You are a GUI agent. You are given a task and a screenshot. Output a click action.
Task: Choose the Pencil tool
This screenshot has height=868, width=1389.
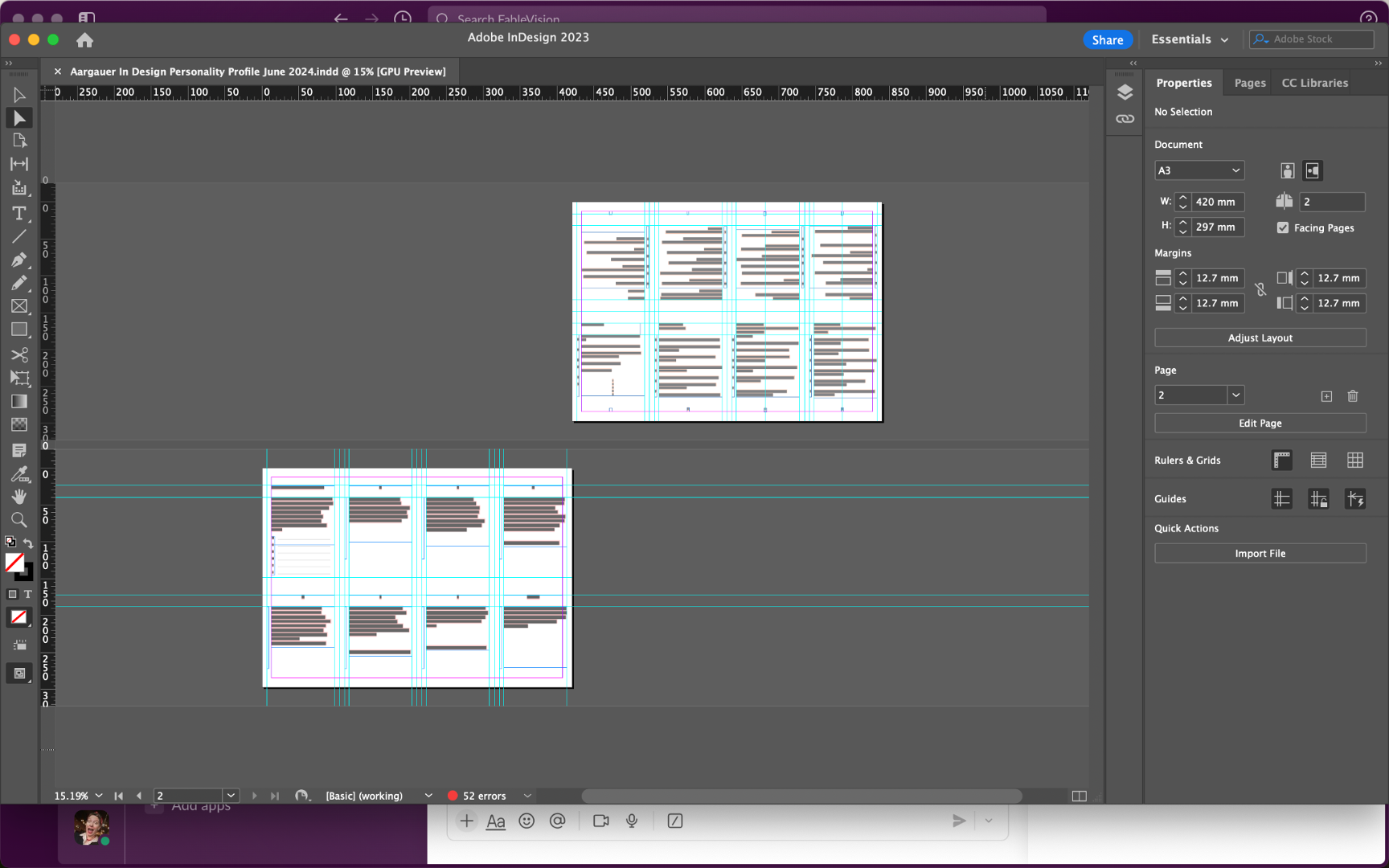18,283
